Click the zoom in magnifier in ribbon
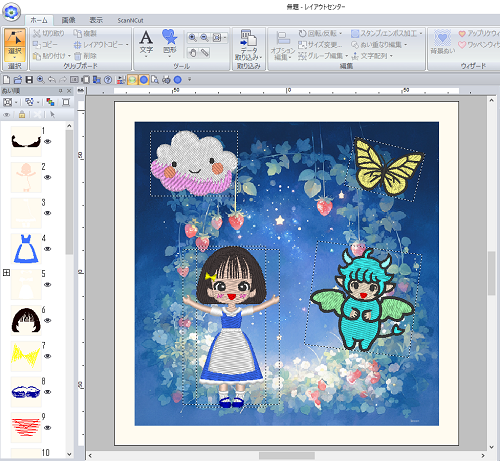 [192, 37]
